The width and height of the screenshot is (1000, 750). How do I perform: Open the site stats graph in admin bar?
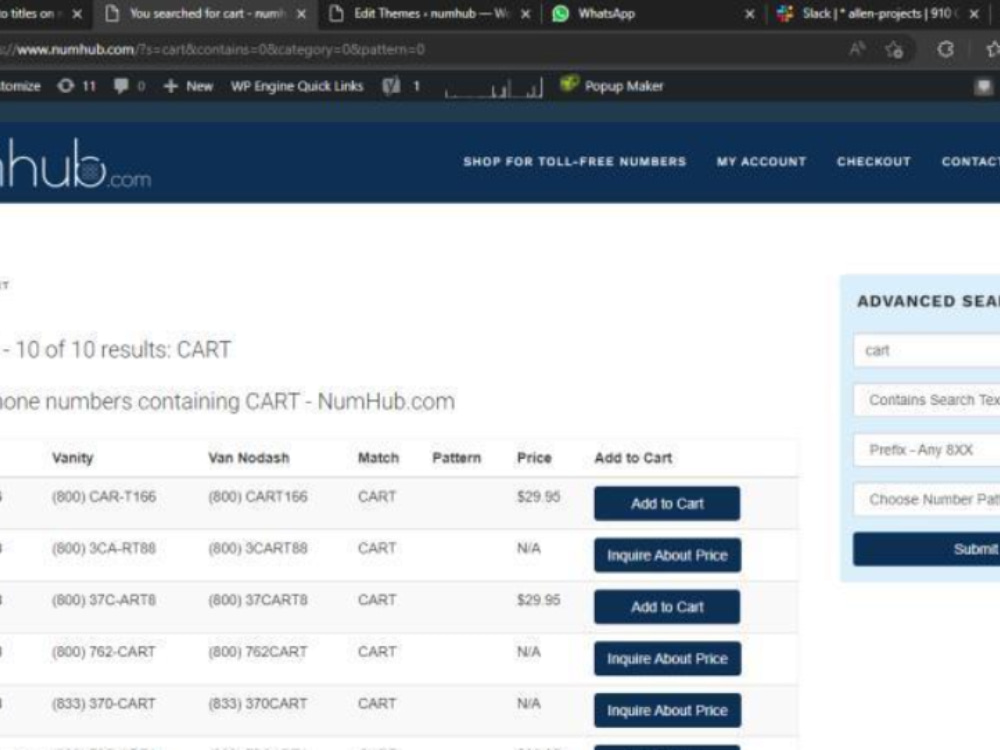coord(494,87)
